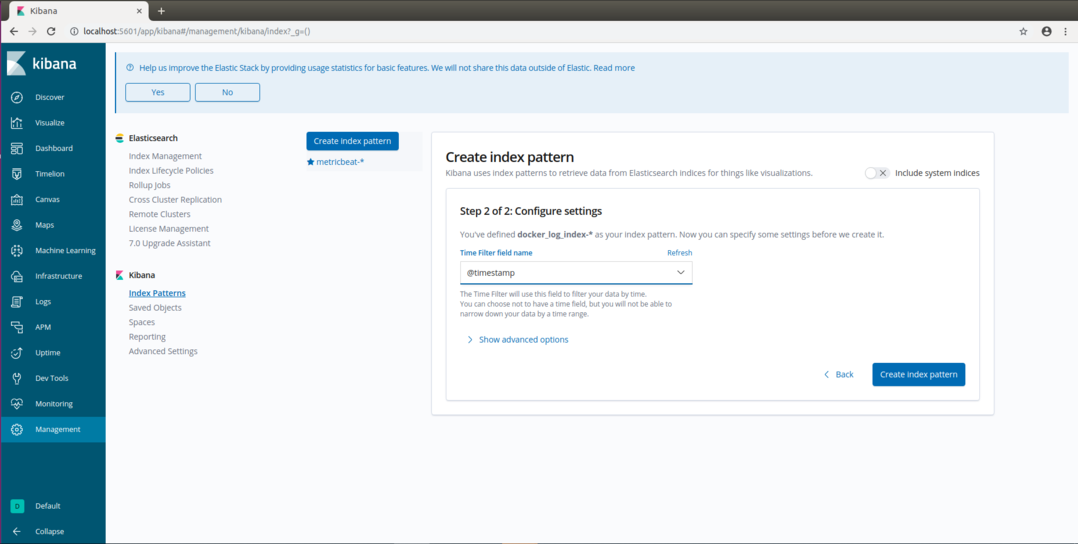Click Create index pattern in list panel
The width and height of the screenshot is (1078, 544).
pyautogui.click(x=353, y=141)
